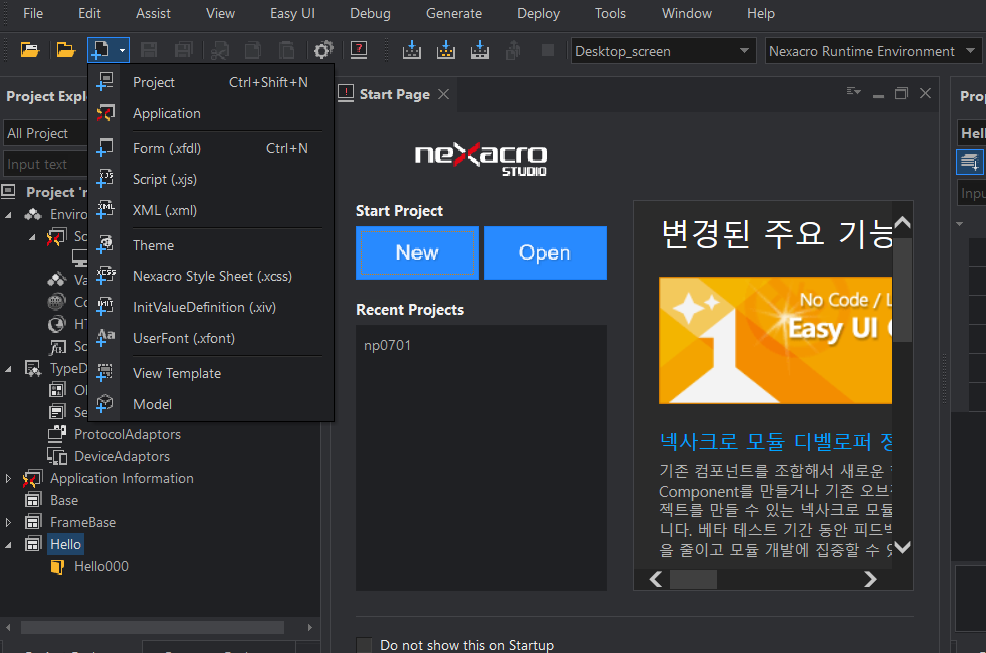This screenshot has height=653, width=986.
Task: Click the Properties panel list view icon
Action: 969,162
